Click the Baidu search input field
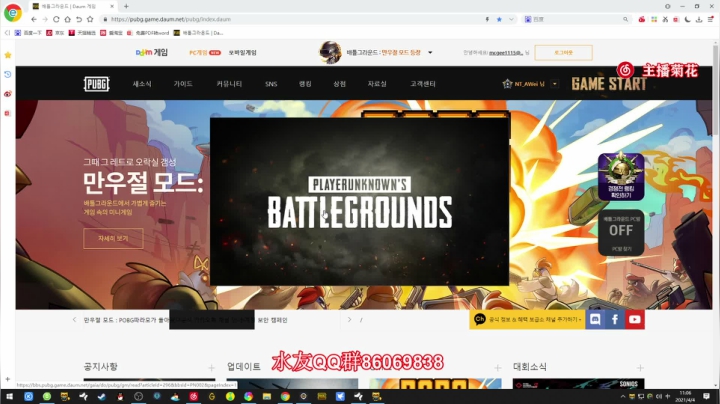 [576, 19]
